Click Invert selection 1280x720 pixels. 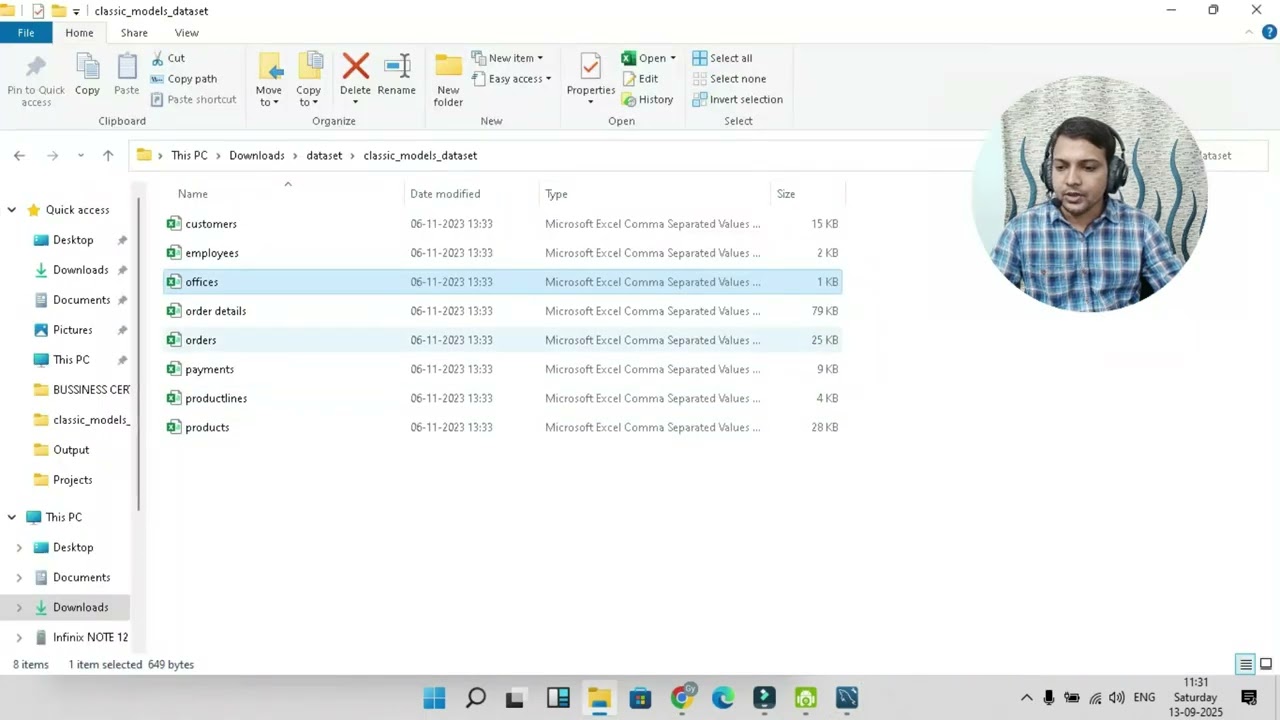[x=737, y=100]
